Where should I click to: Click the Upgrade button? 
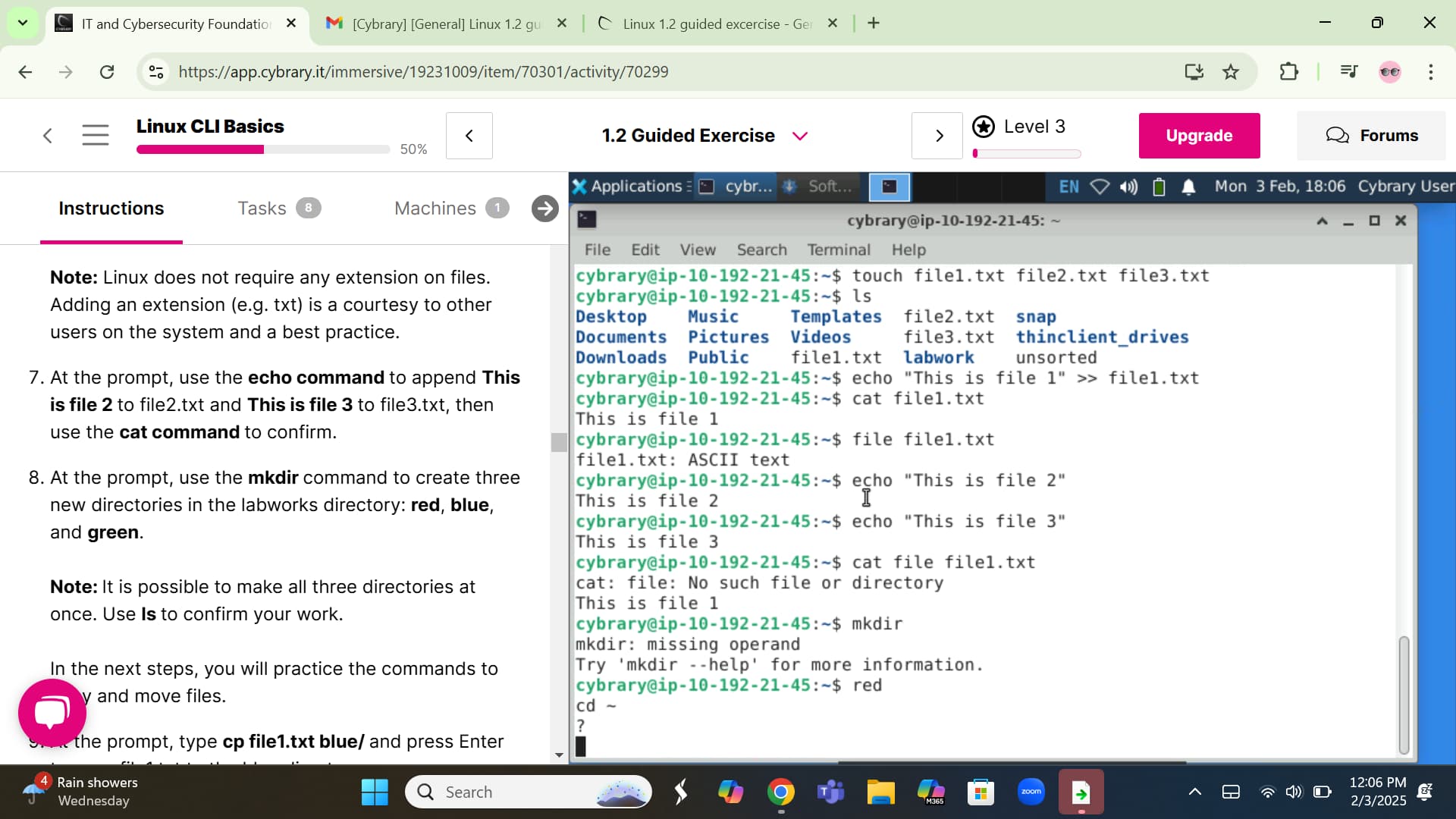[1199, 136]
